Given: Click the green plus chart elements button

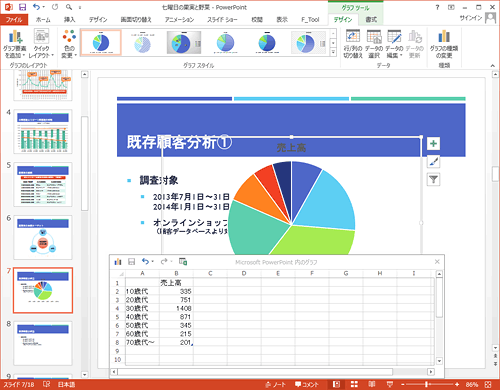Looking at the screenshot, I should [x=433, y=144].
